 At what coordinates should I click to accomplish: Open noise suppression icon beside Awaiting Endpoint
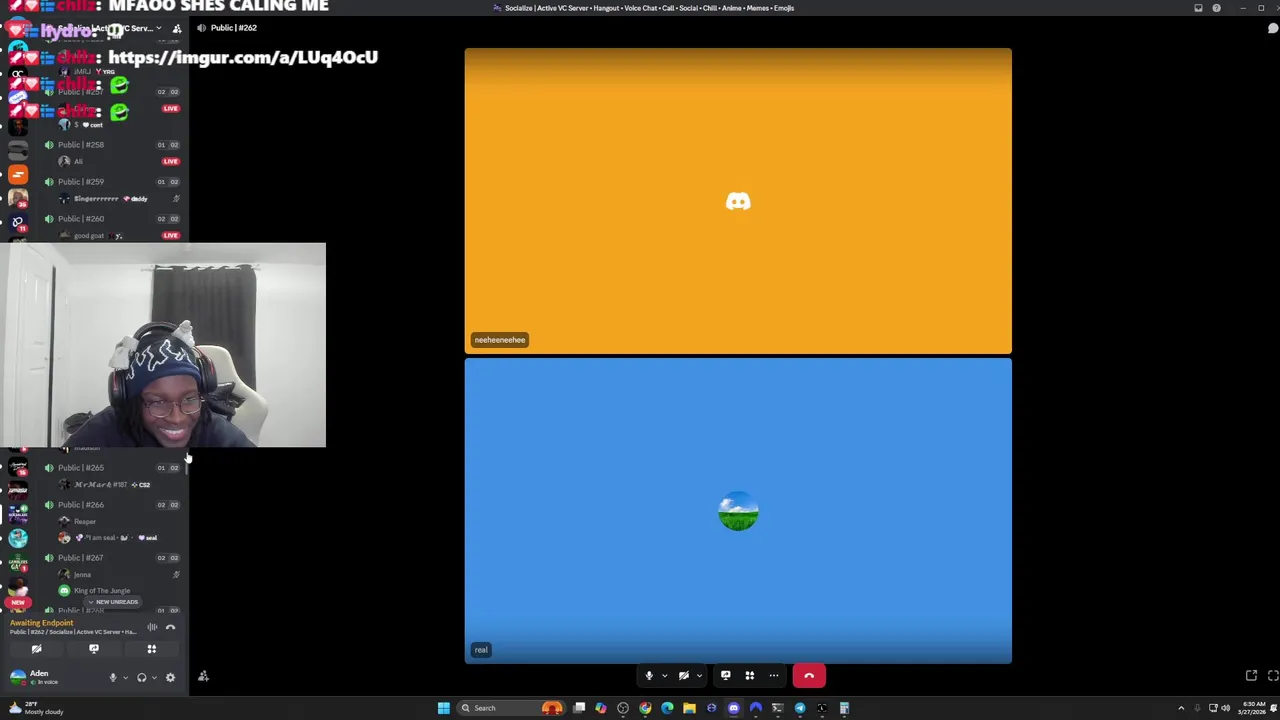[152, 628]
